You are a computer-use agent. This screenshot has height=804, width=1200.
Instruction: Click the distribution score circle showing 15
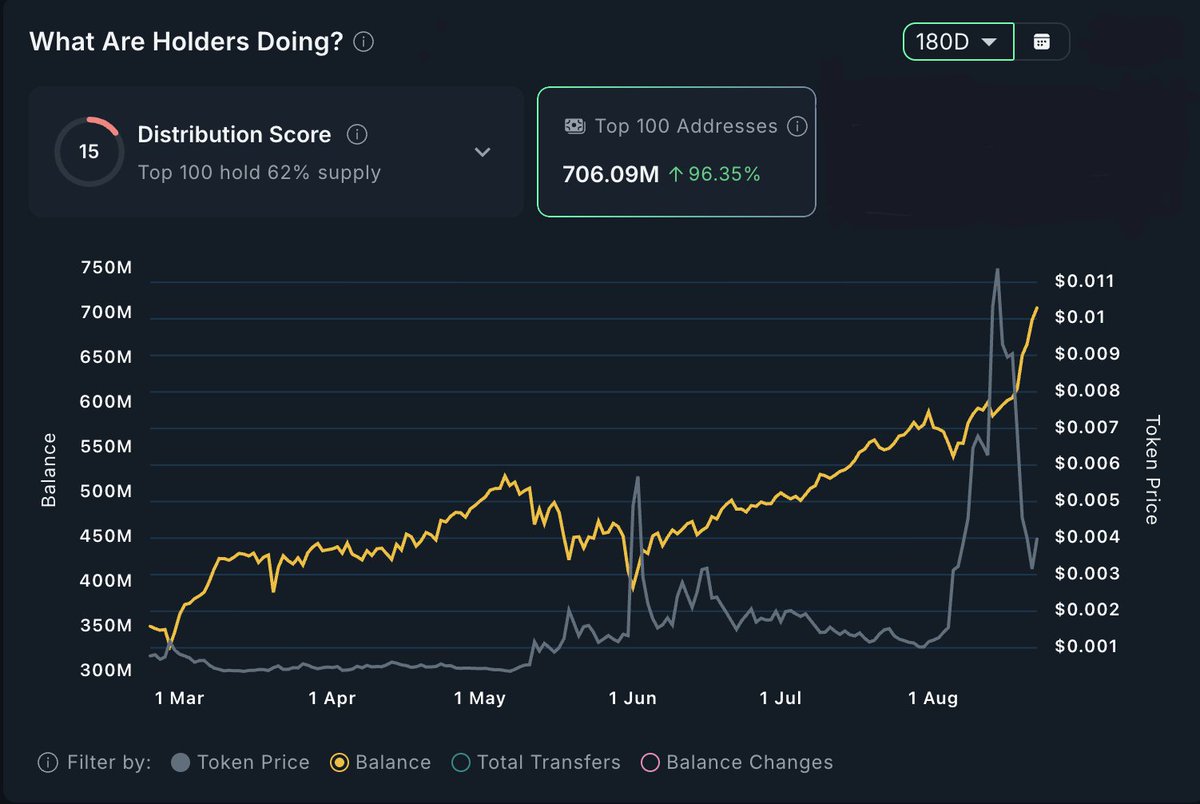89,152
